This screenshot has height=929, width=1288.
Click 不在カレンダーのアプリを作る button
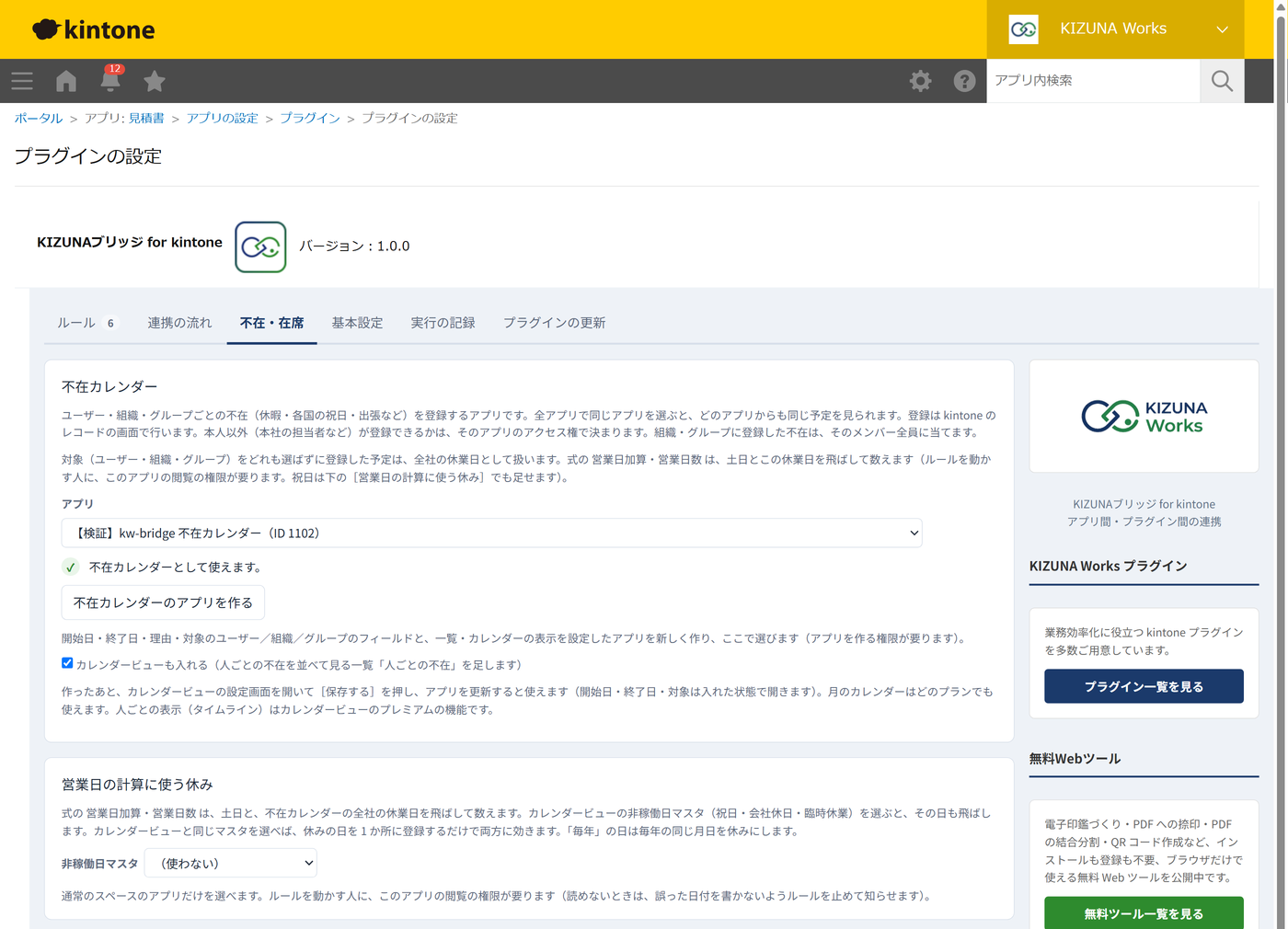tap(163, 602)
